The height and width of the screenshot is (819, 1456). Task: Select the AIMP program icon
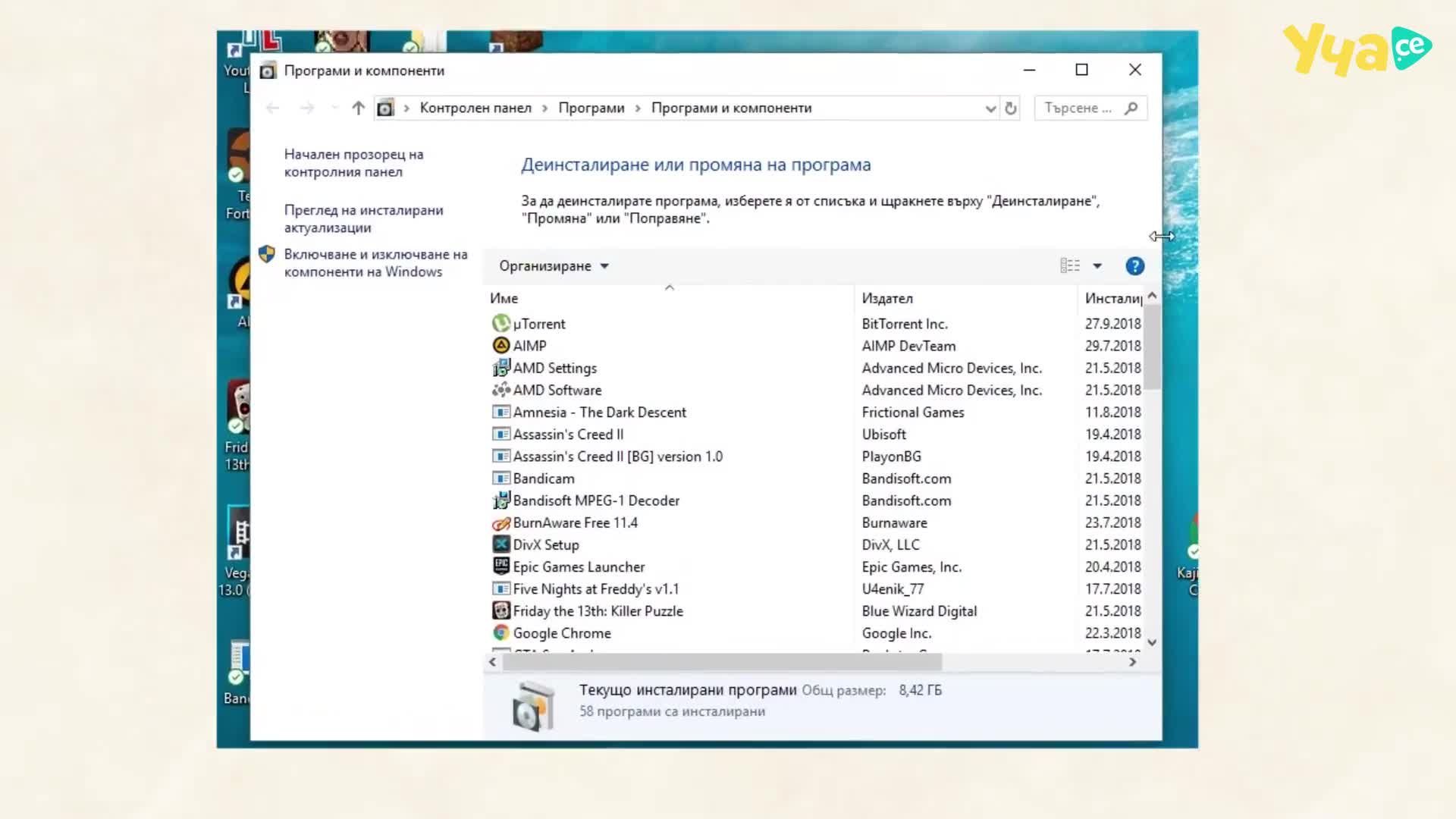(500, 346)
